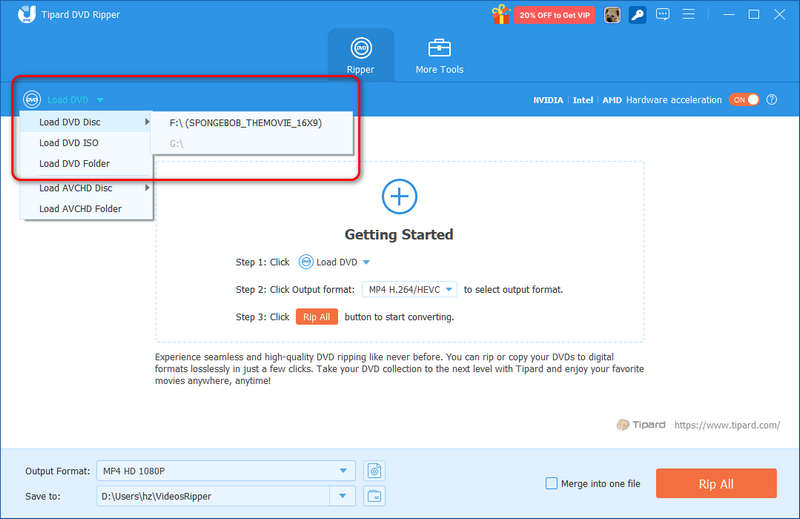Switch to the More Tools tab
The height and width of the screenshot is (519, 800).
(439, 55)
